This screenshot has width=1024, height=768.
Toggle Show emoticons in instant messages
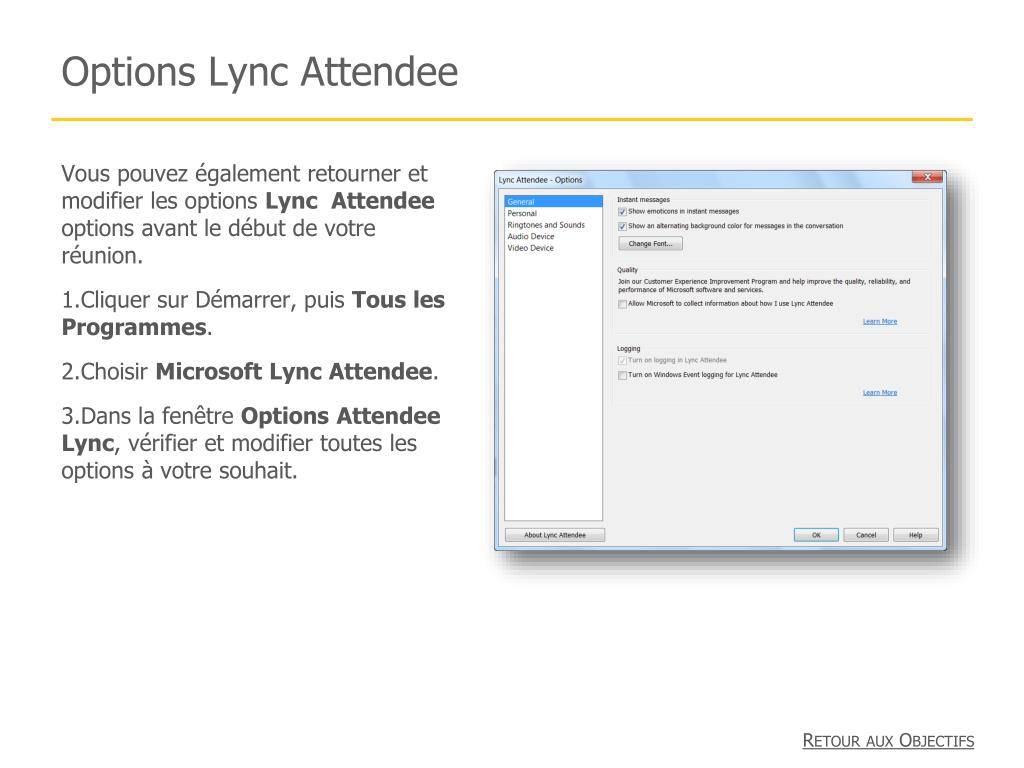point(622,212)
